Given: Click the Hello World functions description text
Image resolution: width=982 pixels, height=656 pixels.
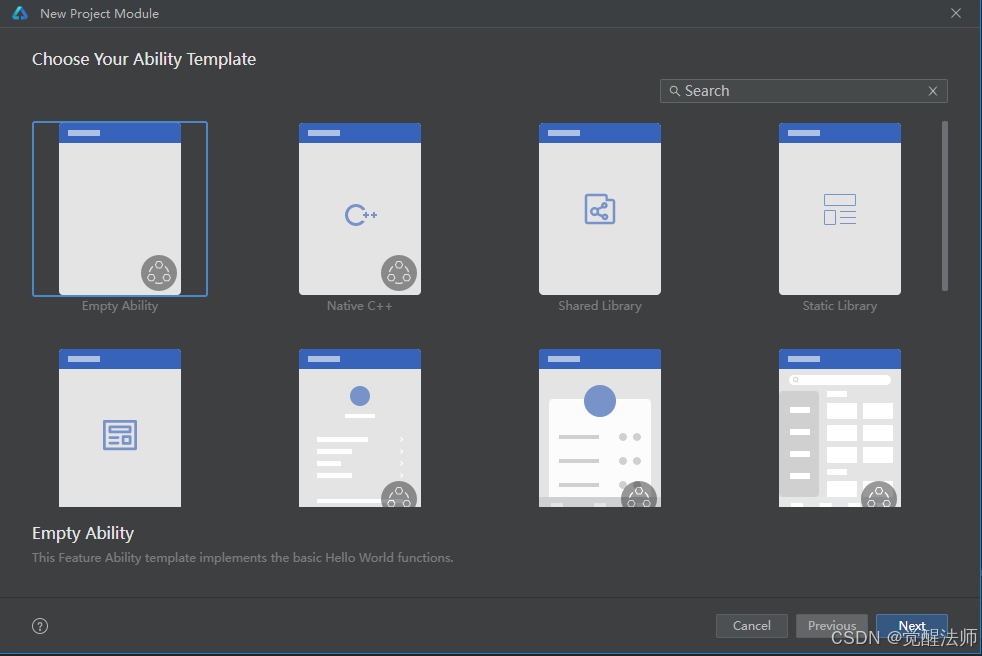Looking at the screenshot, I should tap(242, 558).
